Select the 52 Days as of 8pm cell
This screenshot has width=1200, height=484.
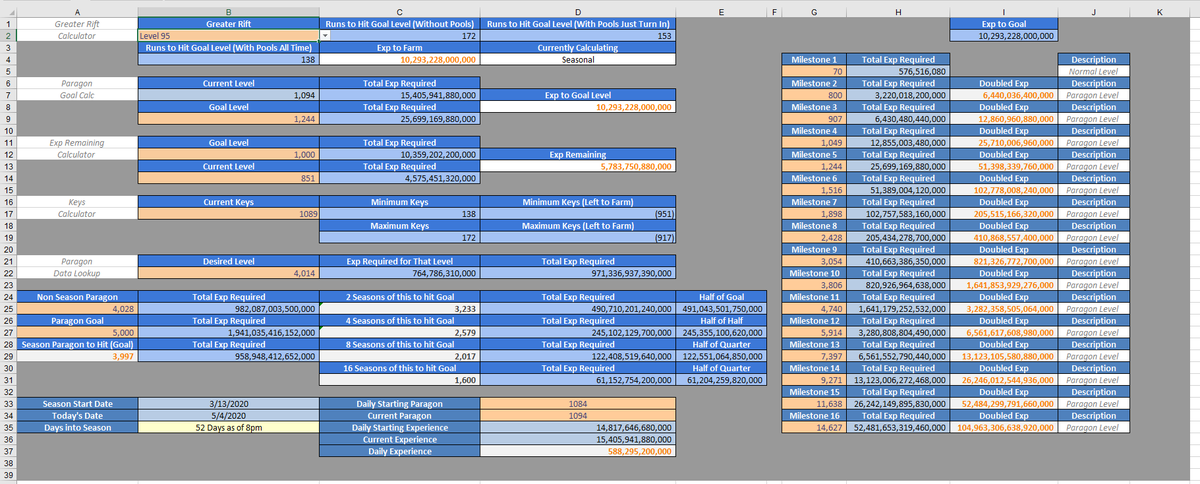pos(227,427)
